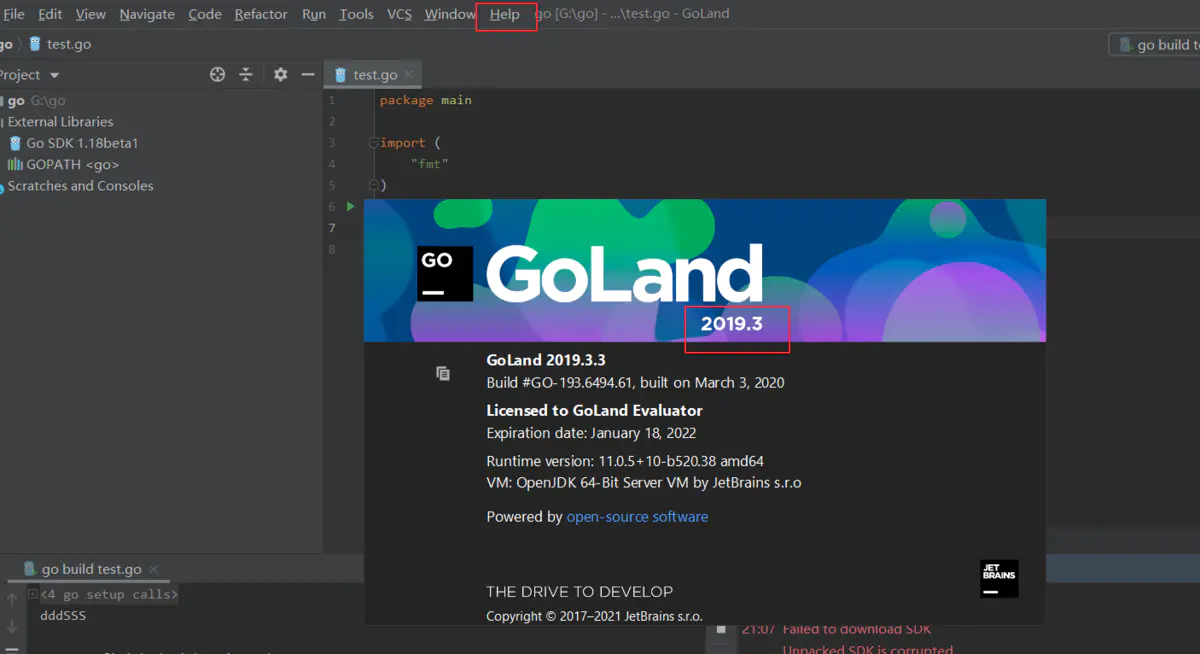Open Project panel settings gear
The width and height of the screenshot is (1200, 654).
point(280,75)
